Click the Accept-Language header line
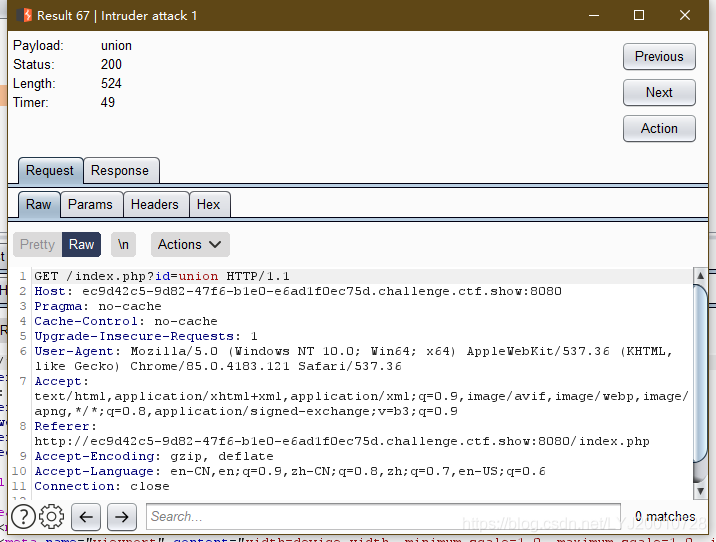 [x=290, y=471]
